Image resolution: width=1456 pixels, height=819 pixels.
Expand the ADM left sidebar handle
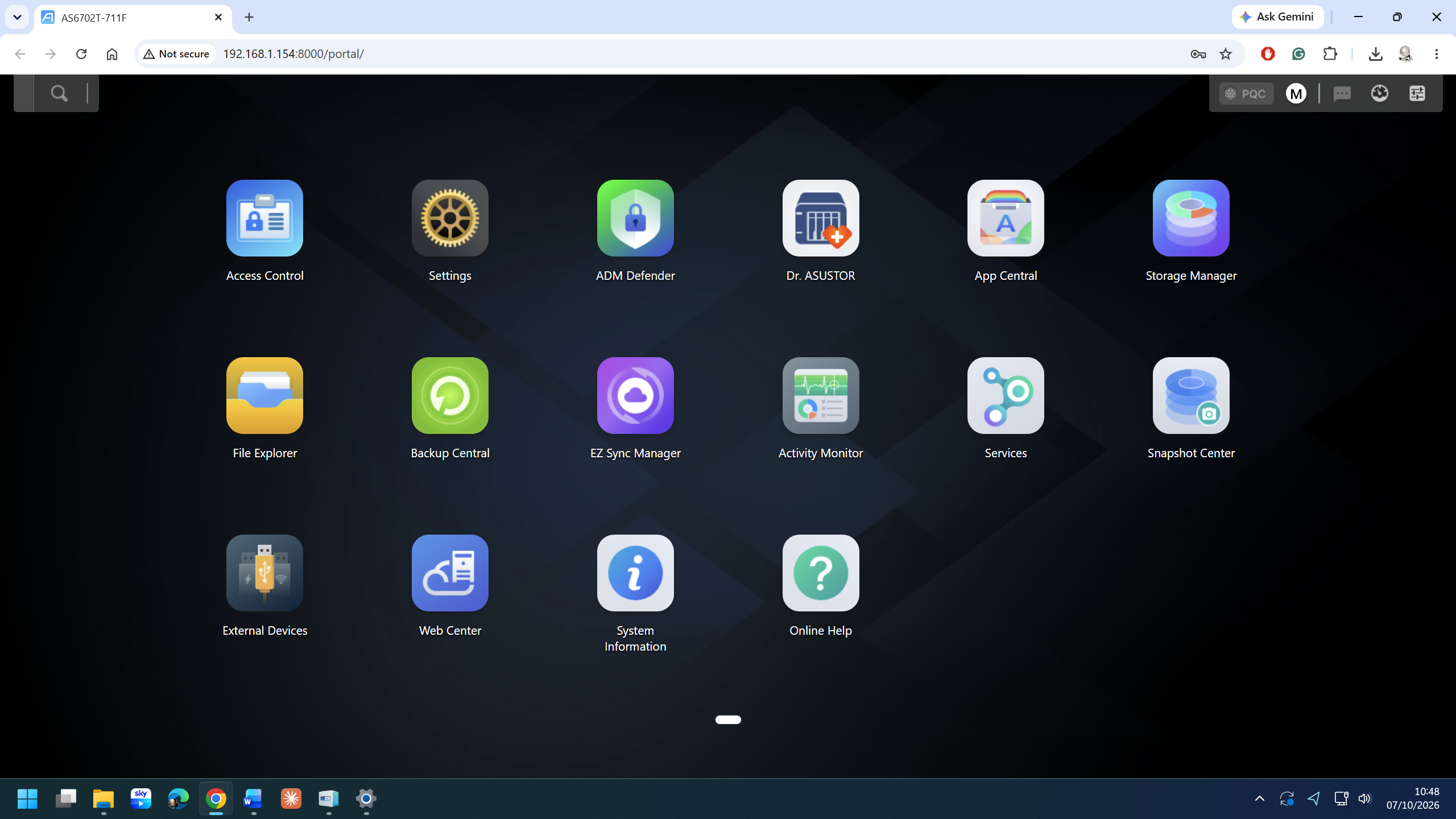click(x=24, y=93)
